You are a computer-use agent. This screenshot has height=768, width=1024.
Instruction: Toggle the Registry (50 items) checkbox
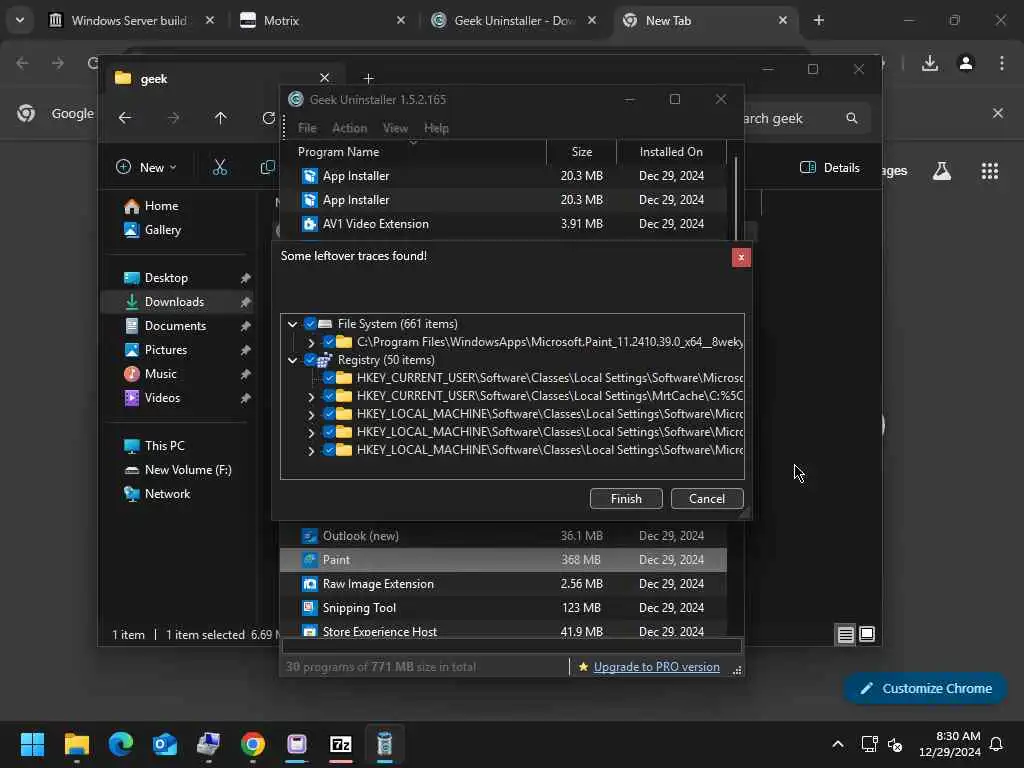(x=310, y=360)
